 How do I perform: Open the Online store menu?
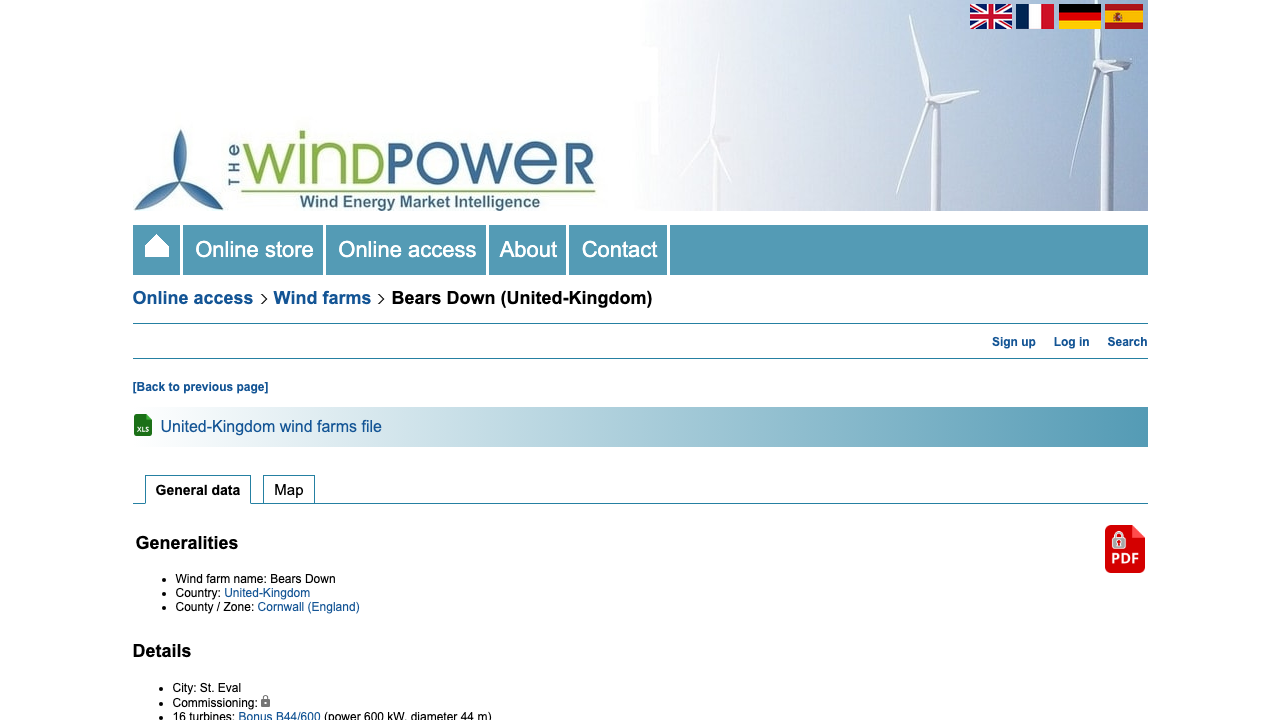click(x=252, y=249)
